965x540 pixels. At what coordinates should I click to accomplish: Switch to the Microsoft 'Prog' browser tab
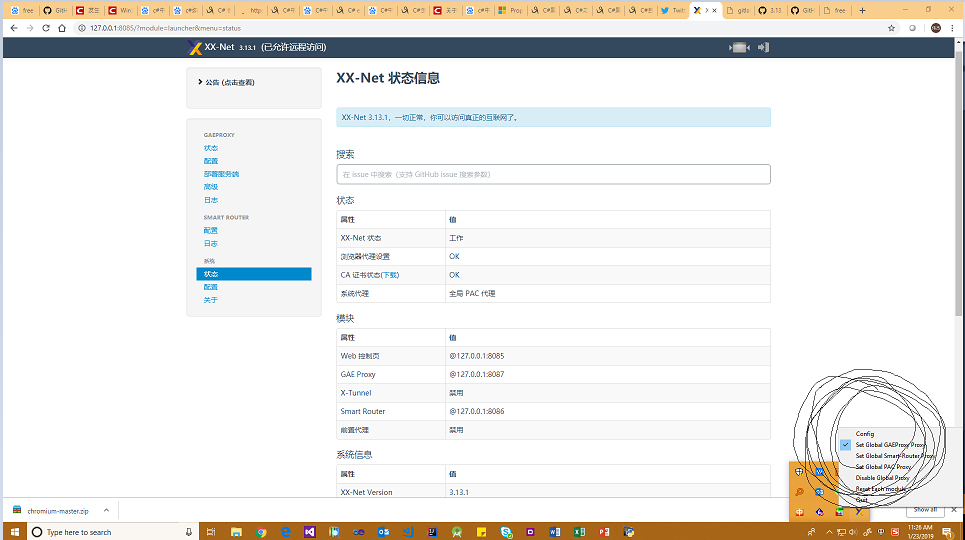click(511, 10)
